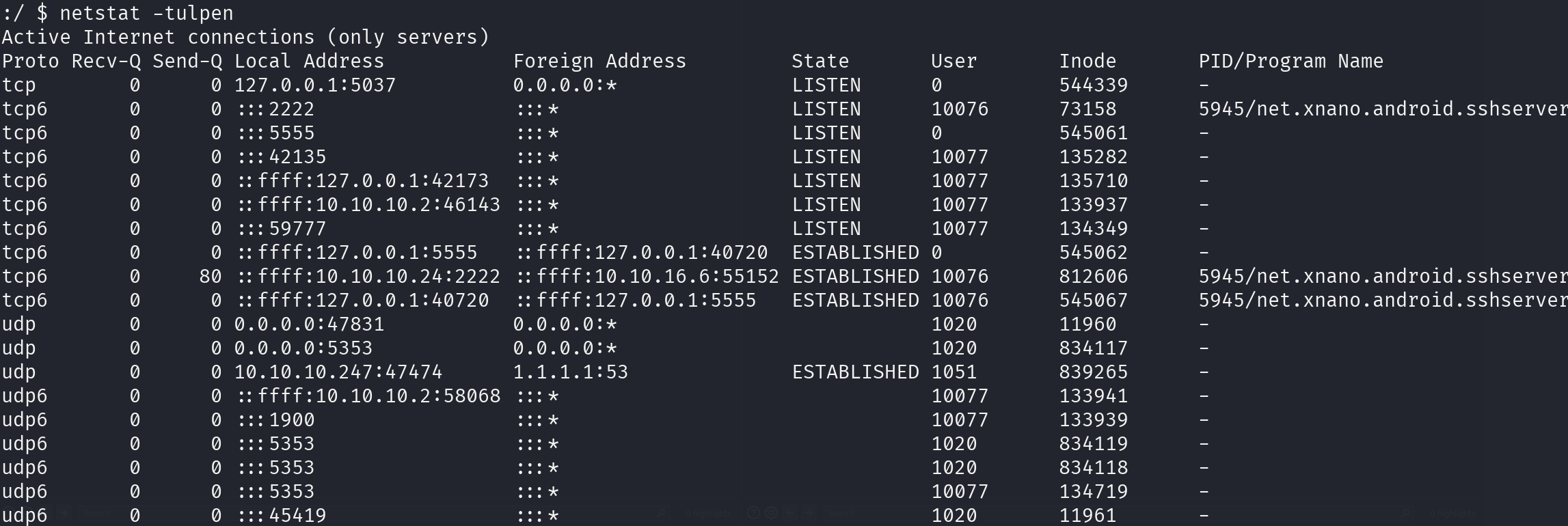This screenshot has width=1568, height=526.
Task: Click the 1.1.1.1:53 foreign address
Action: tap(570, 372)
